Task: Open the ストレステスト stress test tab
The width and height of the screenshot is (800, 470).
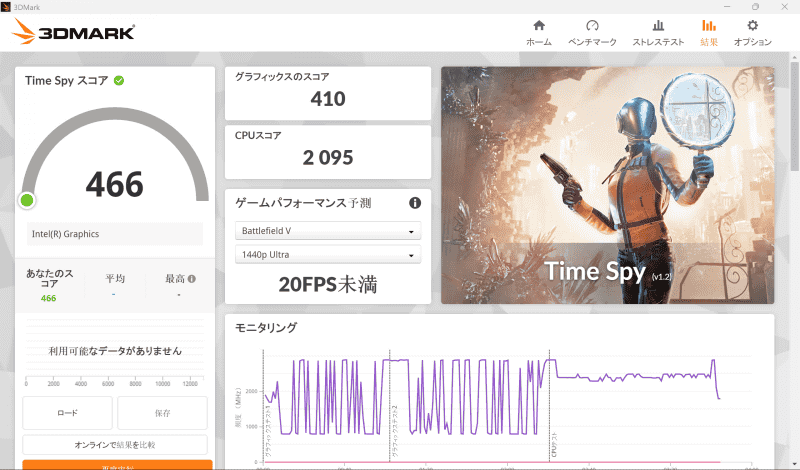Action: [658, 33]
